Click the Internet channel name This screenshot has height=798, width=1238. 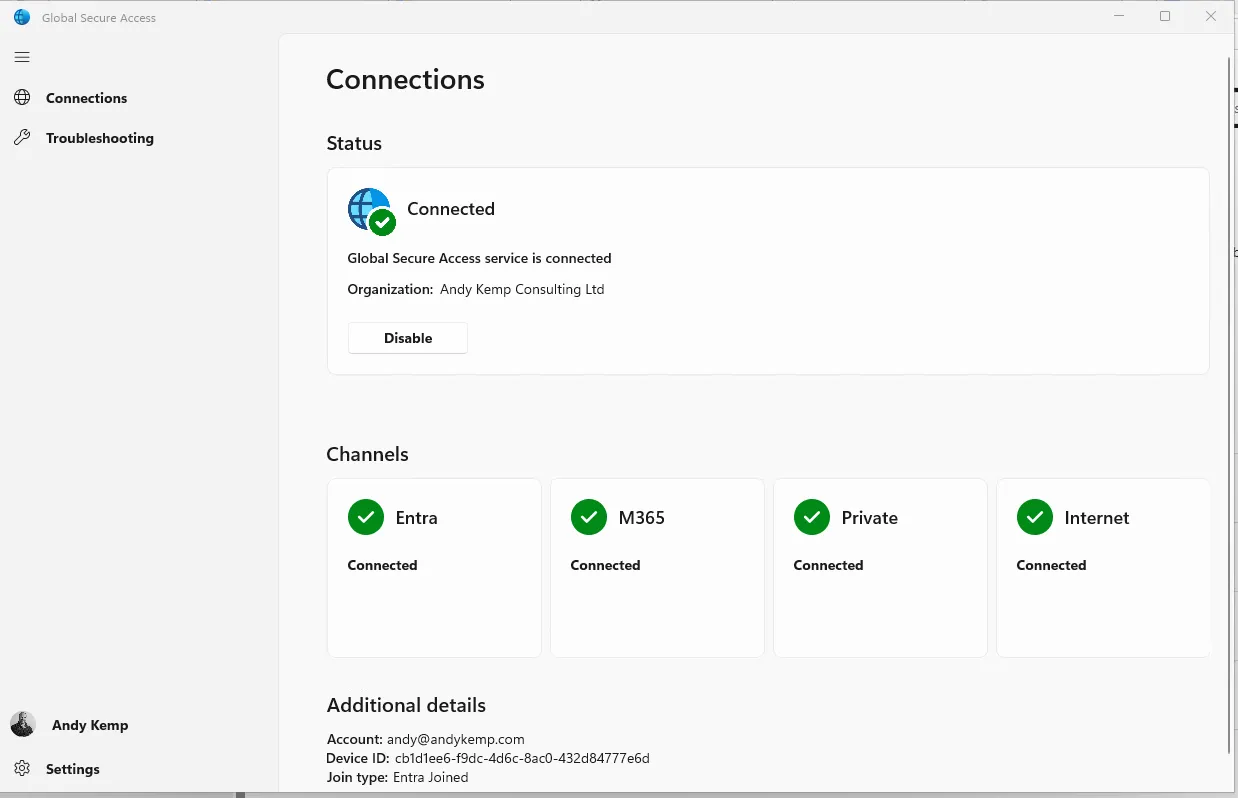pyautogui.click(x=1097, y=518)
